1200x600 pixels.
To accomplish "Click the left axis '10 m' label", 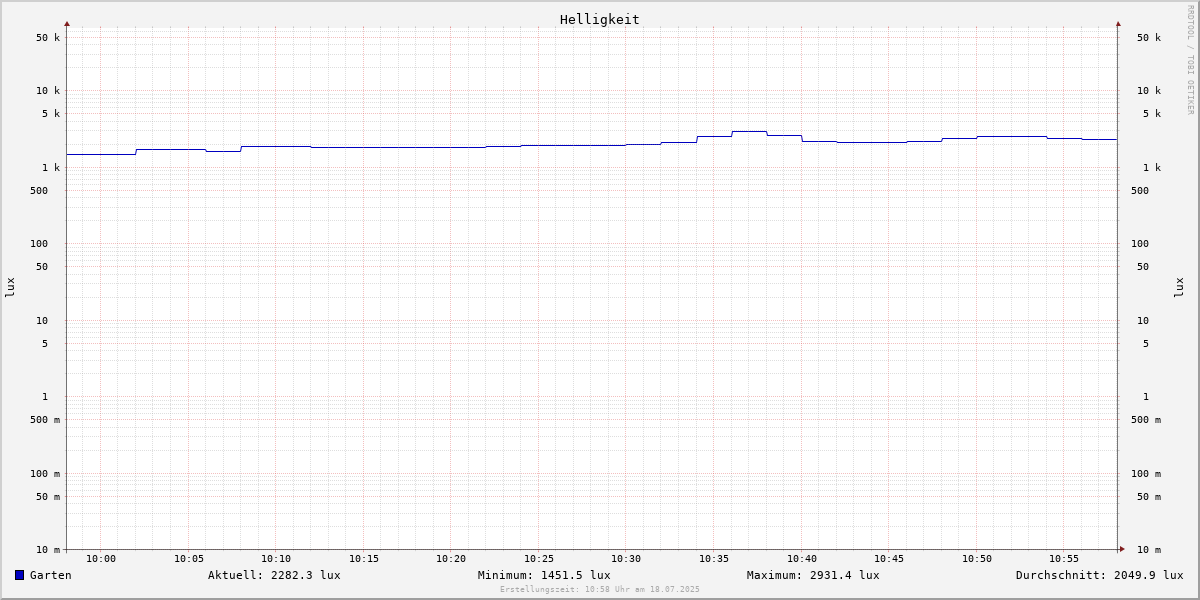I will click(48, 550).
